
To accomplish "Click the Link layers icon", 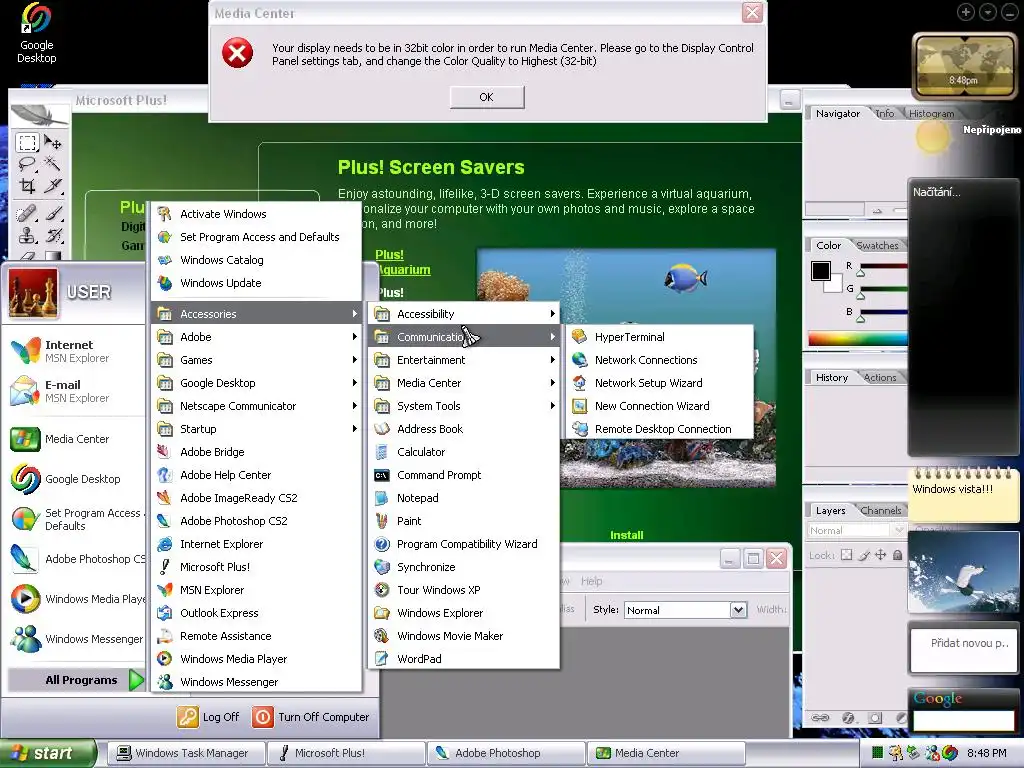I will (820, 718).
